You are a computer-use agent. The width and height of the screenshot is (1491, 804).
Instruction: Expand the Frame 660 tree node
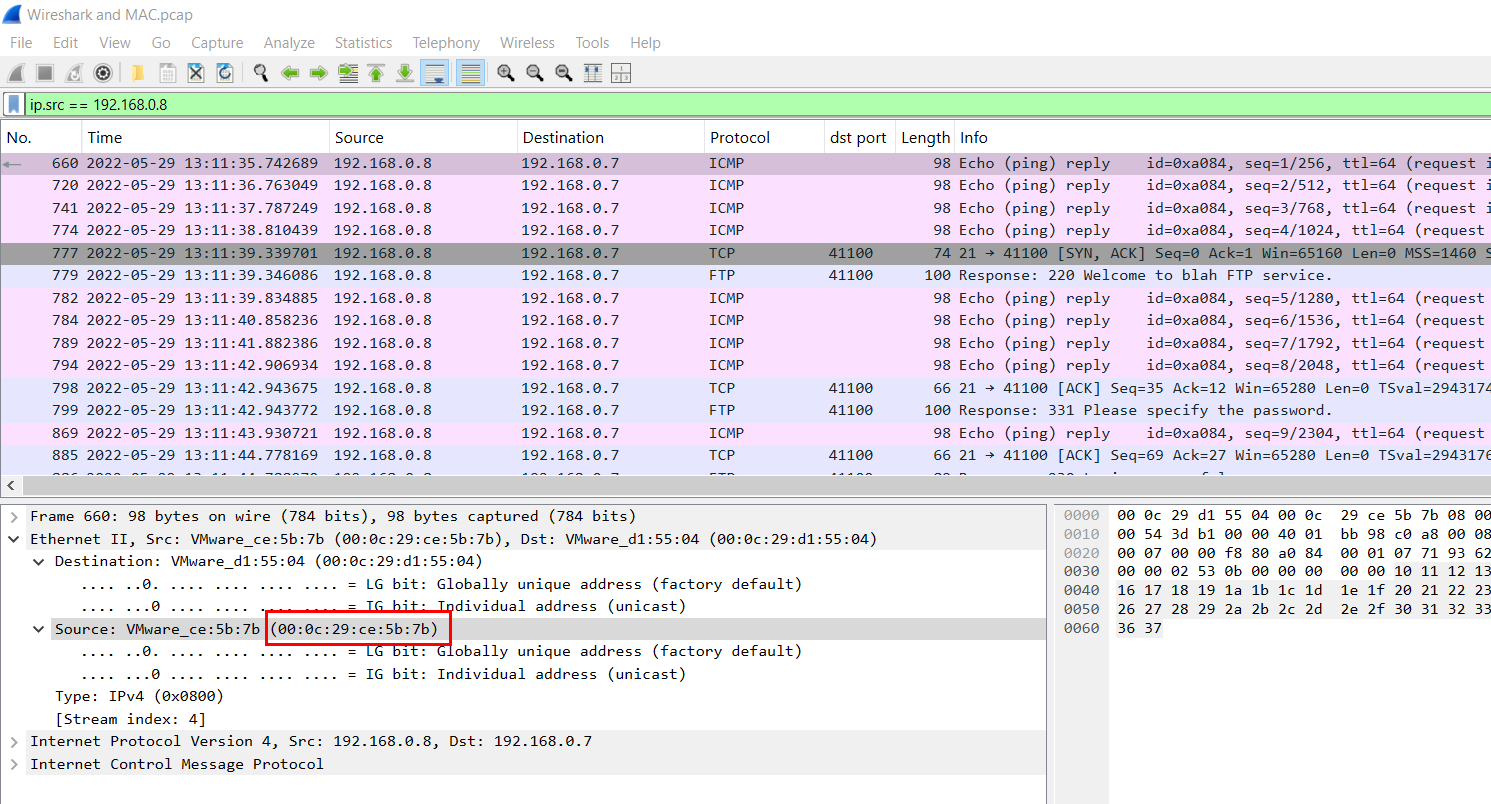coord(14,517)
